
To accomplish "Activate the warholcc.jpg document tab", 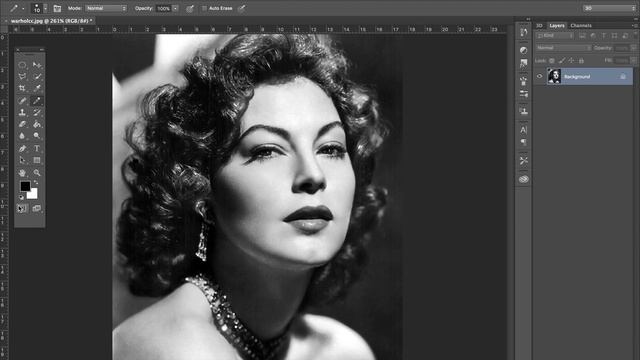I will click(x=51, y=20).
